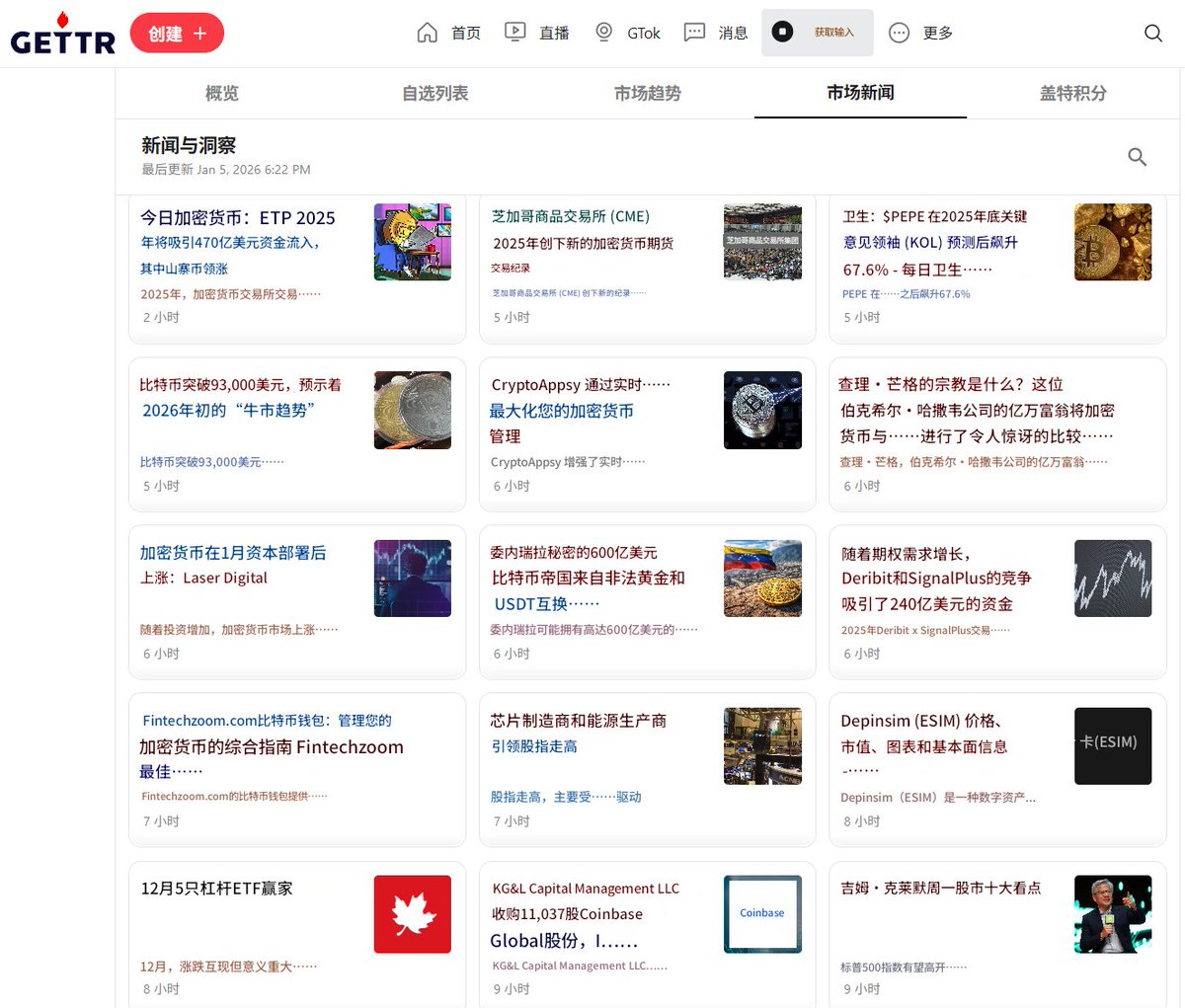Screen dimensions: 1185x1008
Task: Open 直播 via the live video icon
Action: click(x=514, y=32)
